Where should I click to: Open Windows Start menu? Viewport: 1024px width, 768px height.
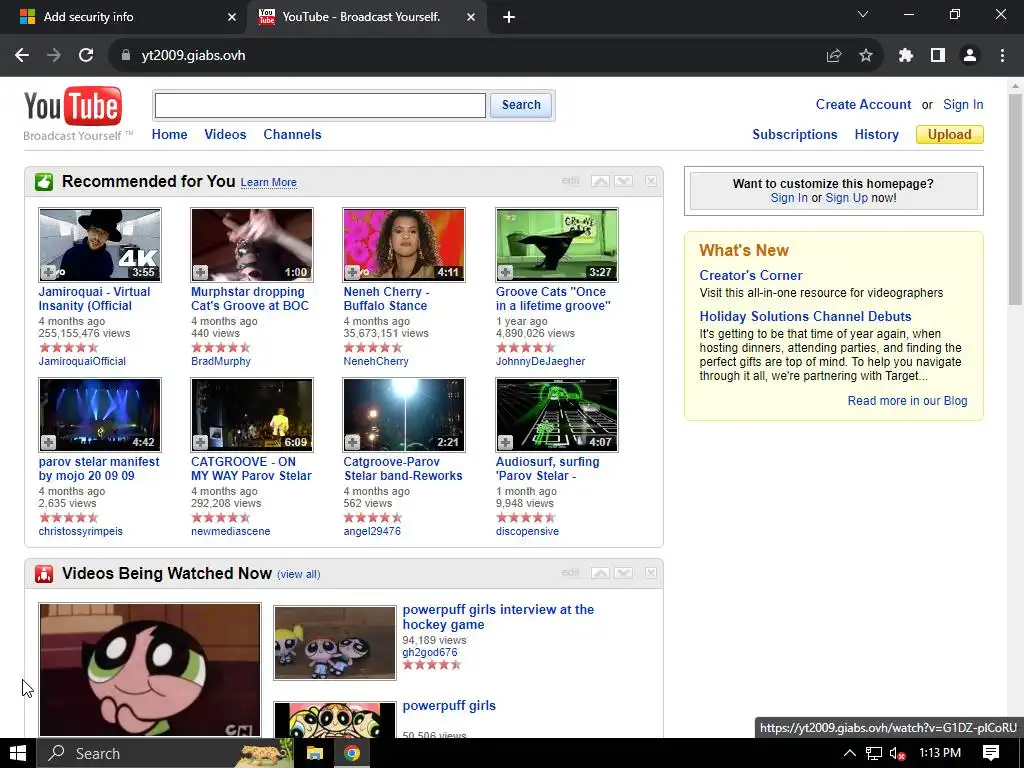(18, 754)
